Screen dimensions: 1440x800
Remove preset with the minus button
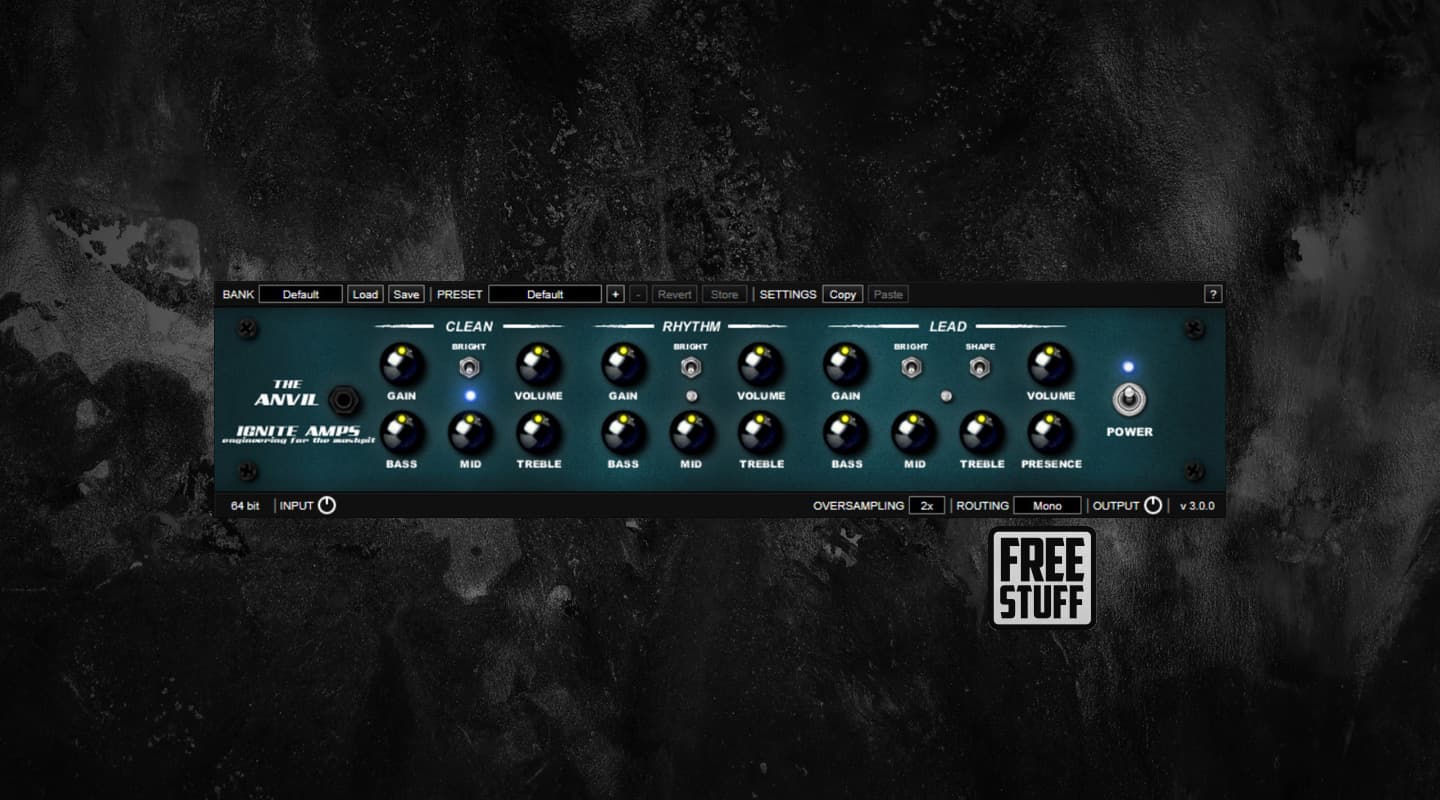(639, 294)
